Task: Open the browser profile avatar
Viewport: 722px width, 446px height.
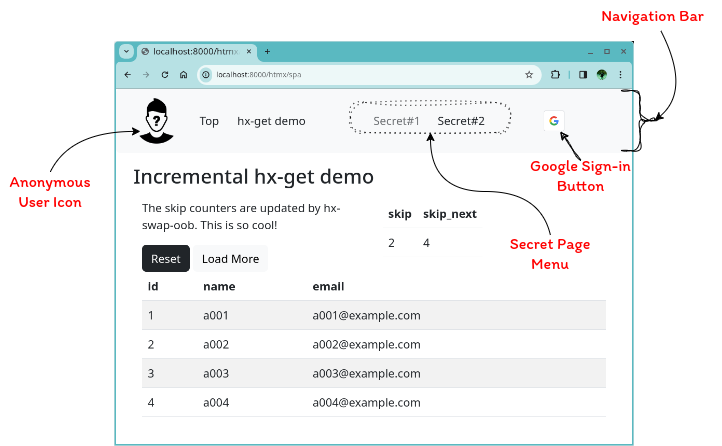Action: [x=602, y=74]
